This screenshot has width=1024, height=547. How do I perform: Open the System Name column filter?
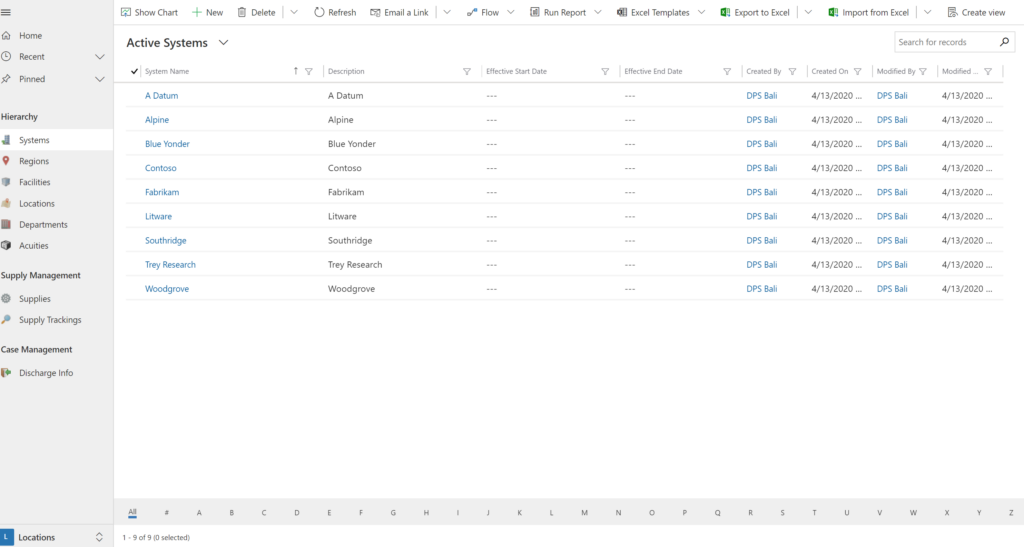(309, 72)
